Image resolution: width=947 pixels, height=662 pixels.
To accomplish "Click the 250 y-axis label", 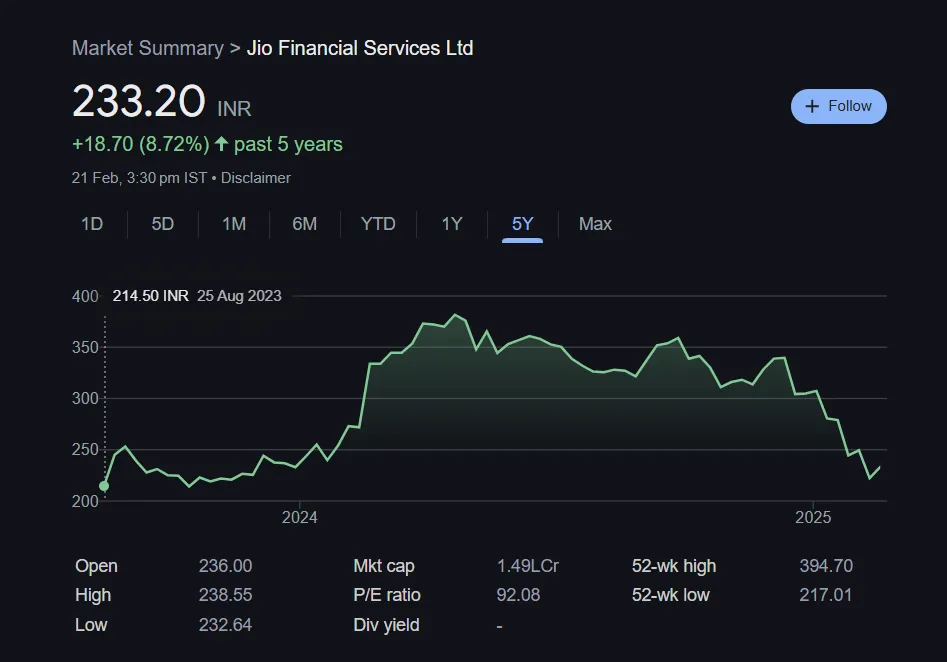I will click(x=85, y=449).
